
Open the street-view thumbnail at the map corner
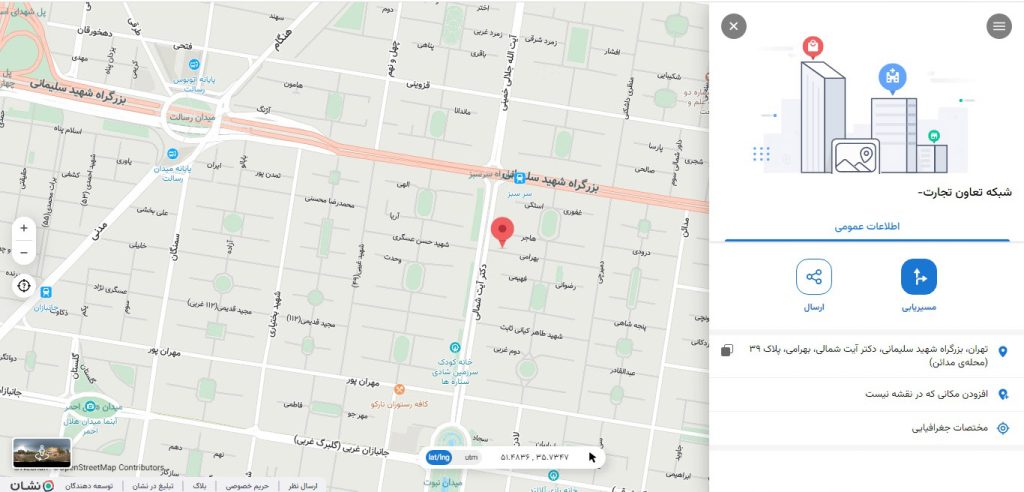pyautogui.click(x=42, y=452)
